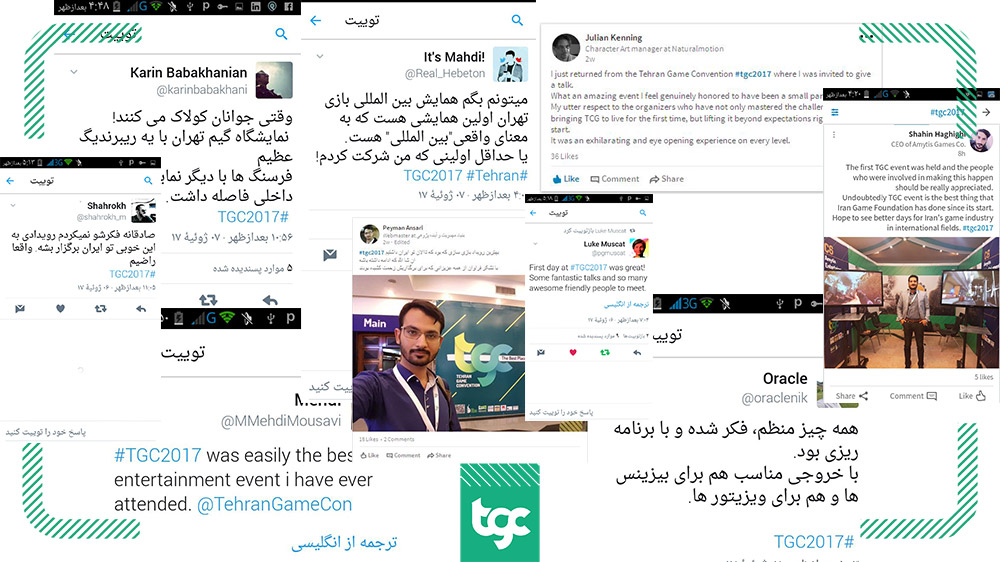Screen dimensions: 1000x562
Task: Tap envelope message icon under Shahrokh tweet
Action: (x=20, y=308)
